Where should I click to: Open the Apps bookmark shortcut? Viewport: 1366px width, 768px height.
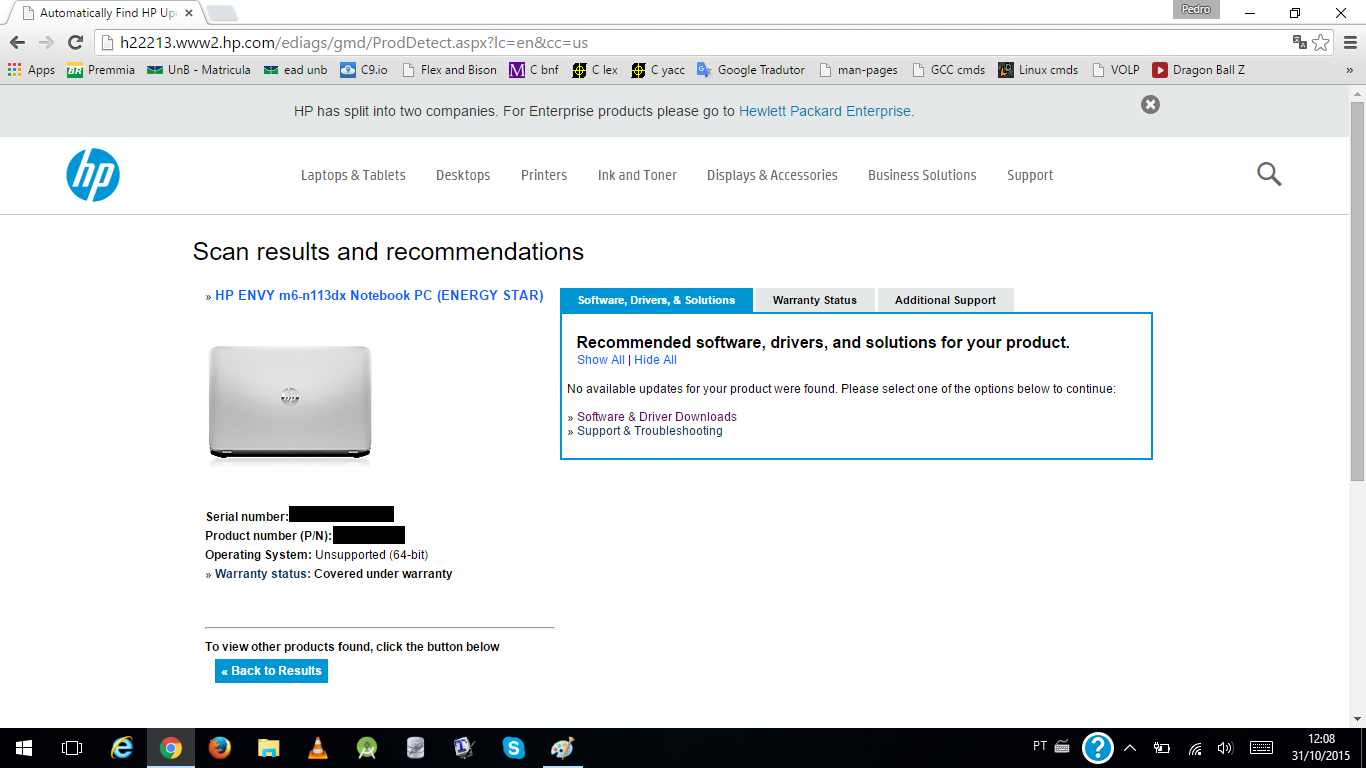[x=31, y=70]
